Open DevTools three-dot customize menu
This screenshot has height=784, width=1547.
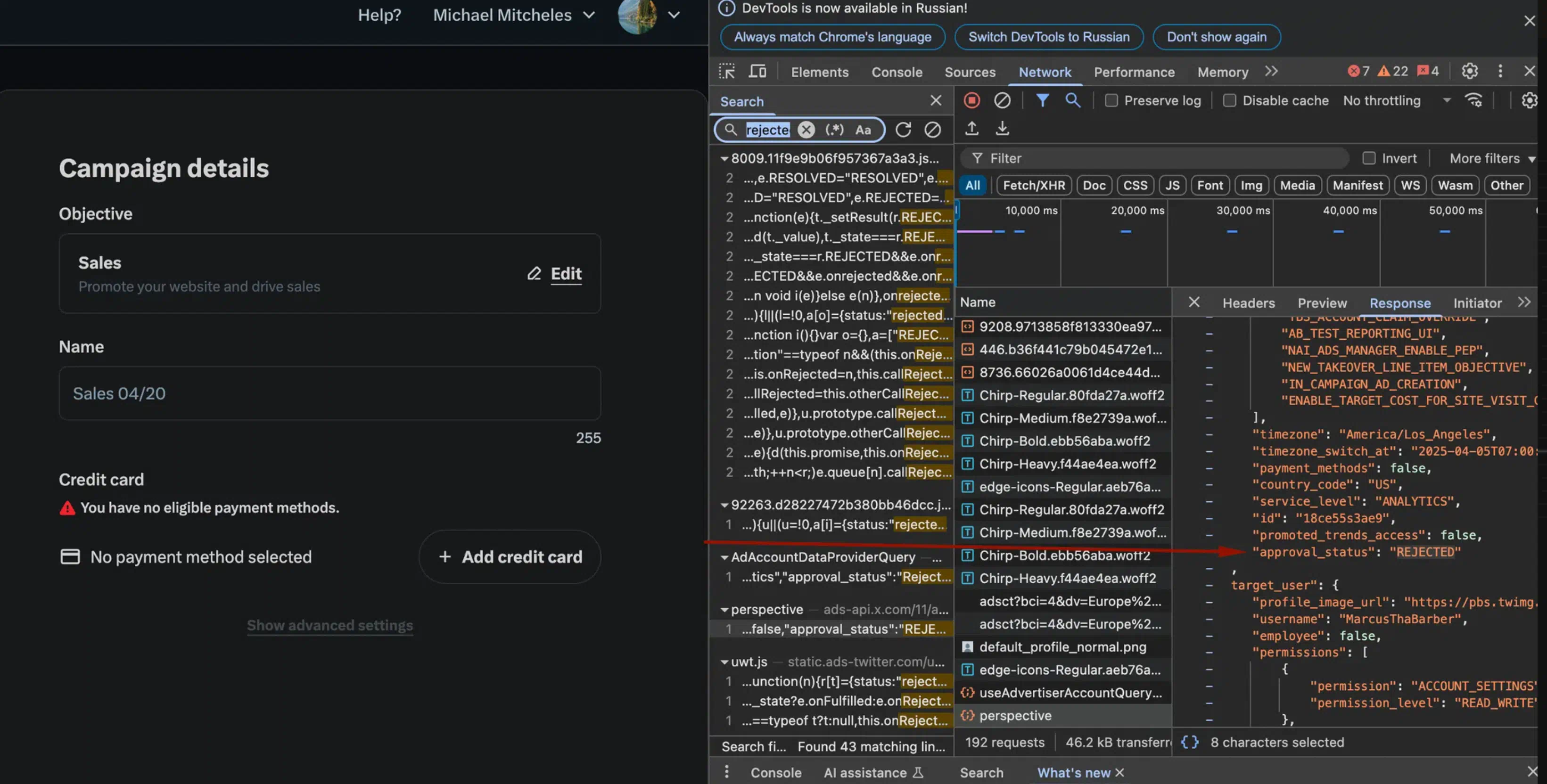[x=1500, y=72]
